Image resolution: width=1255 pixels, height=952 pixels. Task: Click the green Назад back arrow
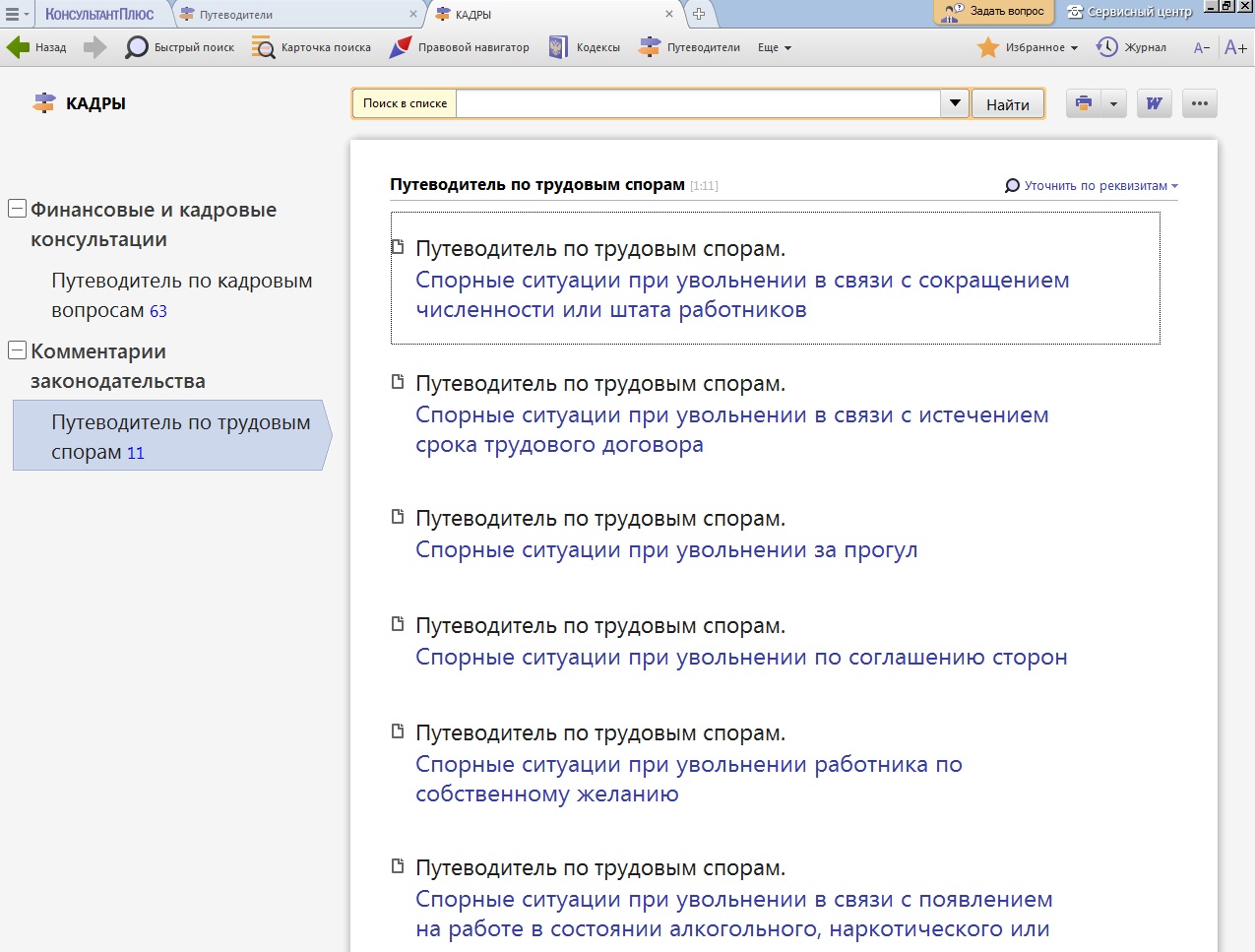19,47
